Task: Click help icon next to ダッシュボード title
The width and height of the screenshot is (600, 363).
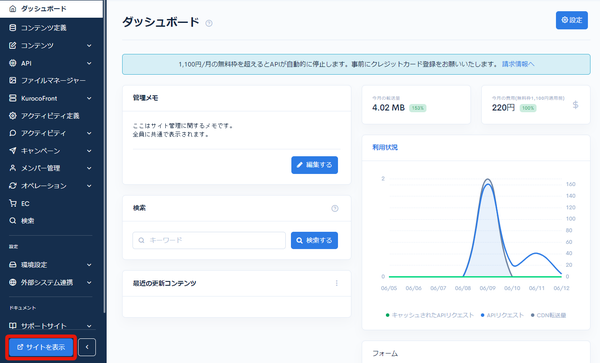Action: 209,23
